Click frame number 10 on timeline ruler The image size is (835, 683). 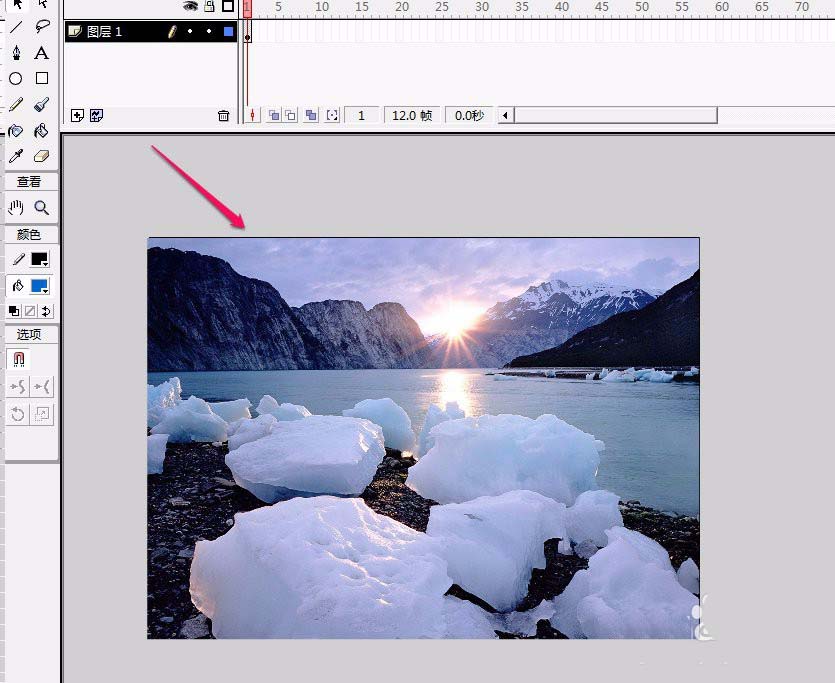click(x=322, y=7)
